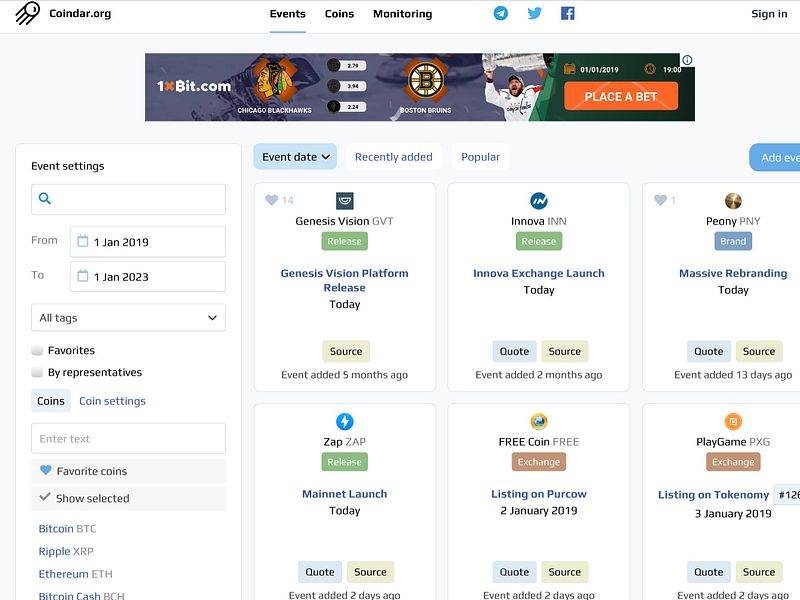Open Innova Exchange Launch event link
800x600 pixels.
click(x=539, y=273)
